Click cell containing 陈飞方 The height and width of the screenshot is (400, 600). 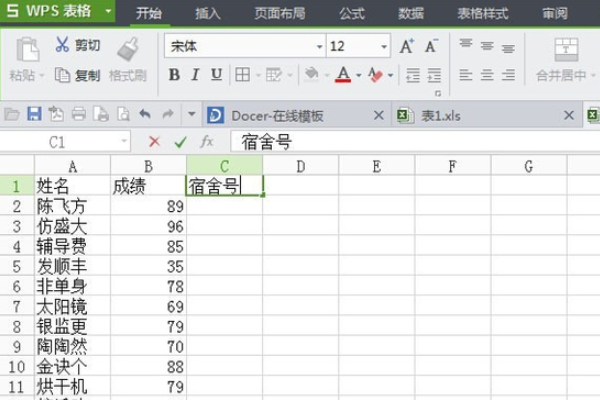coord(72,207)
